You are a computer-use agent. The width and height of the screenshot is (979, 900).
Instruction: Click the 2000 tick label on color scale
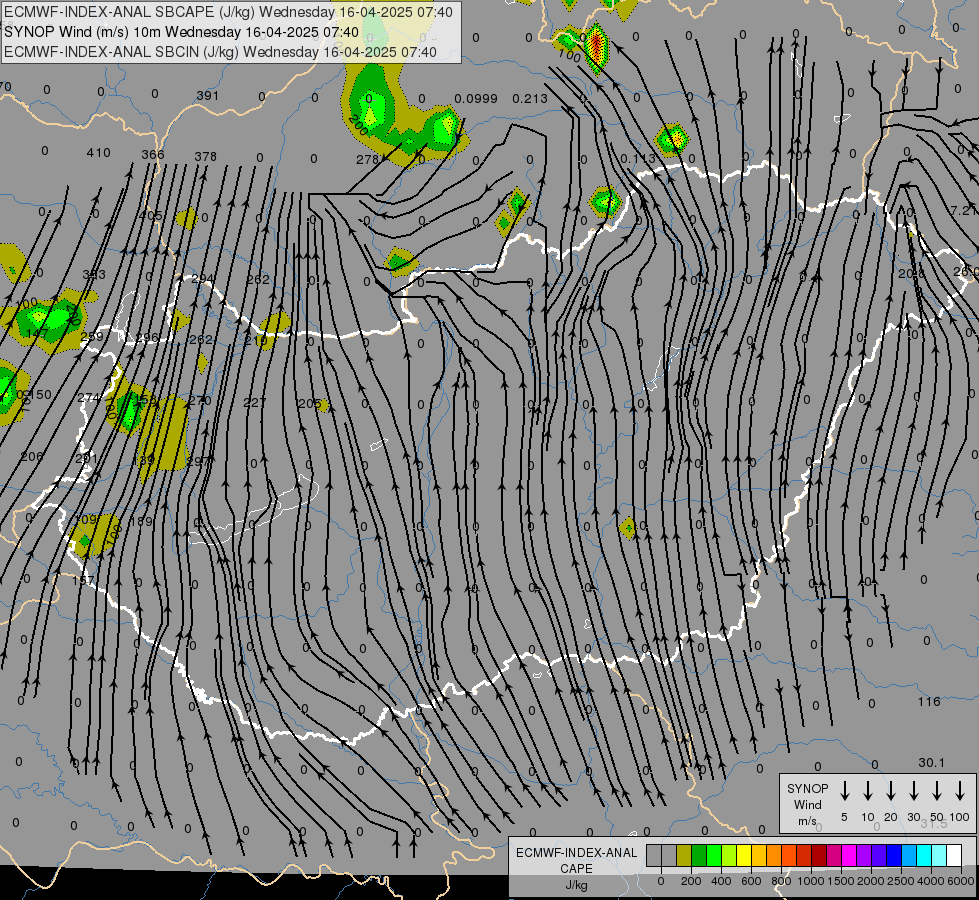(x=871, y=881)
